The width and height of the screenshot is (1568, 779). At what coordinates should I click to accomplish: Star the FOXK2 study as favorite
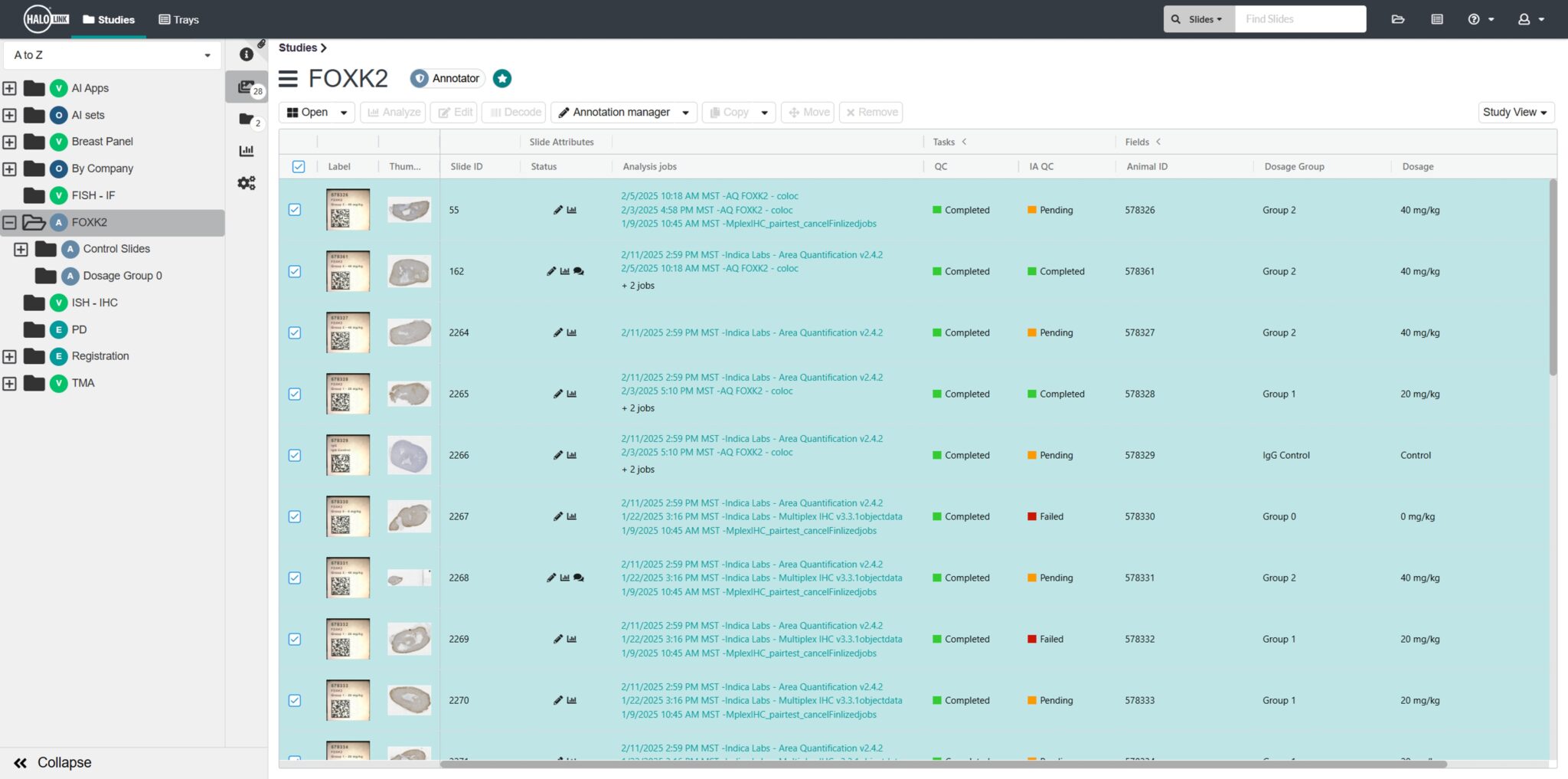click(501, 77)
